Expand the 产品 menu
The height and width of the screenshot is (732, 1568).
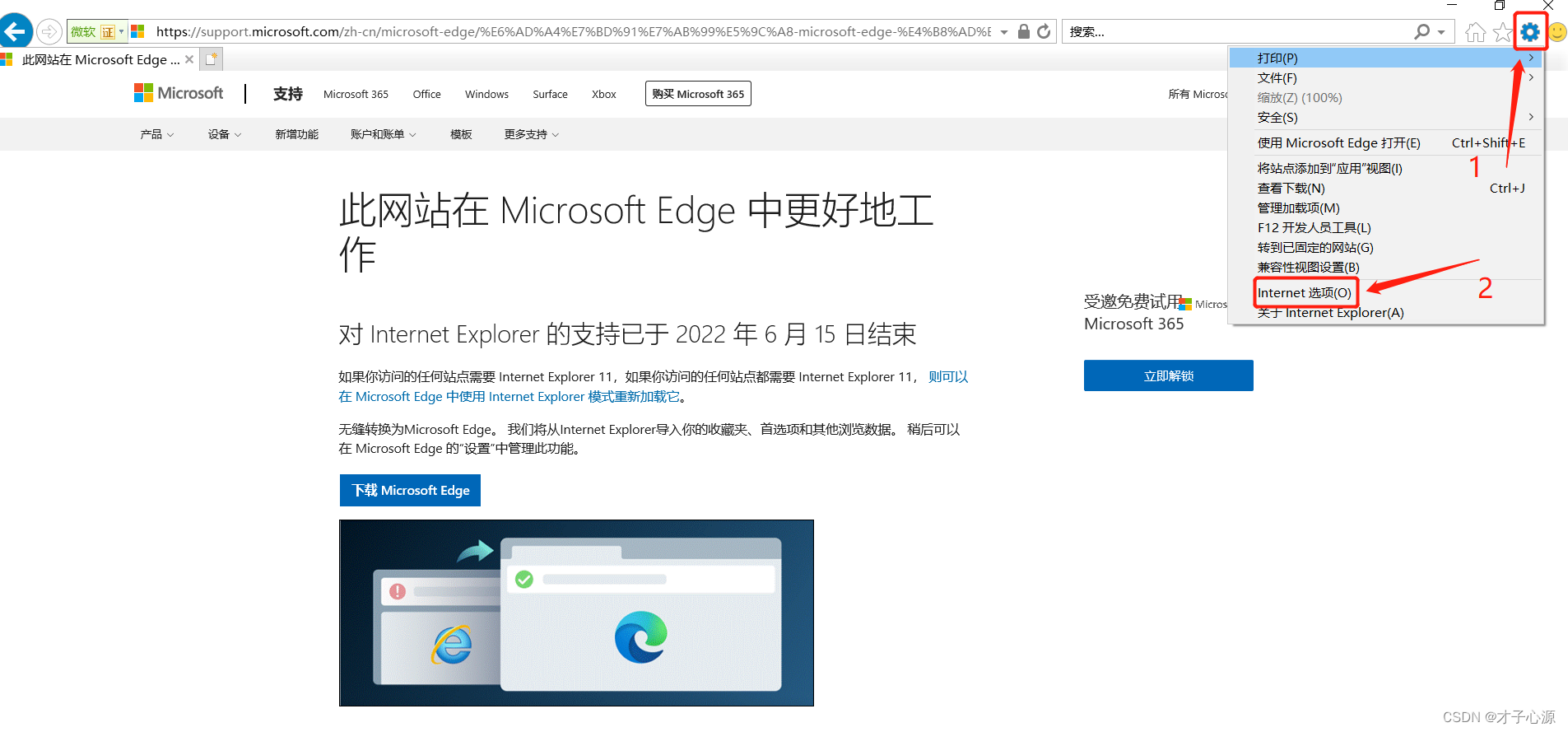tap(156, 134)
